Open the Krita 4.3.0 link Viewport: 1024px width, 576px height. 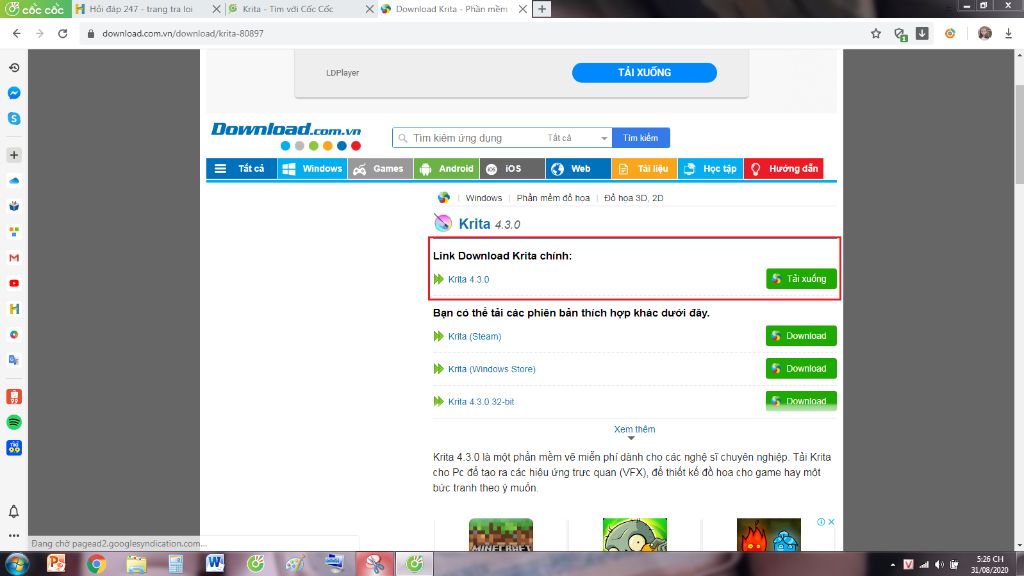[x=468, y=280]
